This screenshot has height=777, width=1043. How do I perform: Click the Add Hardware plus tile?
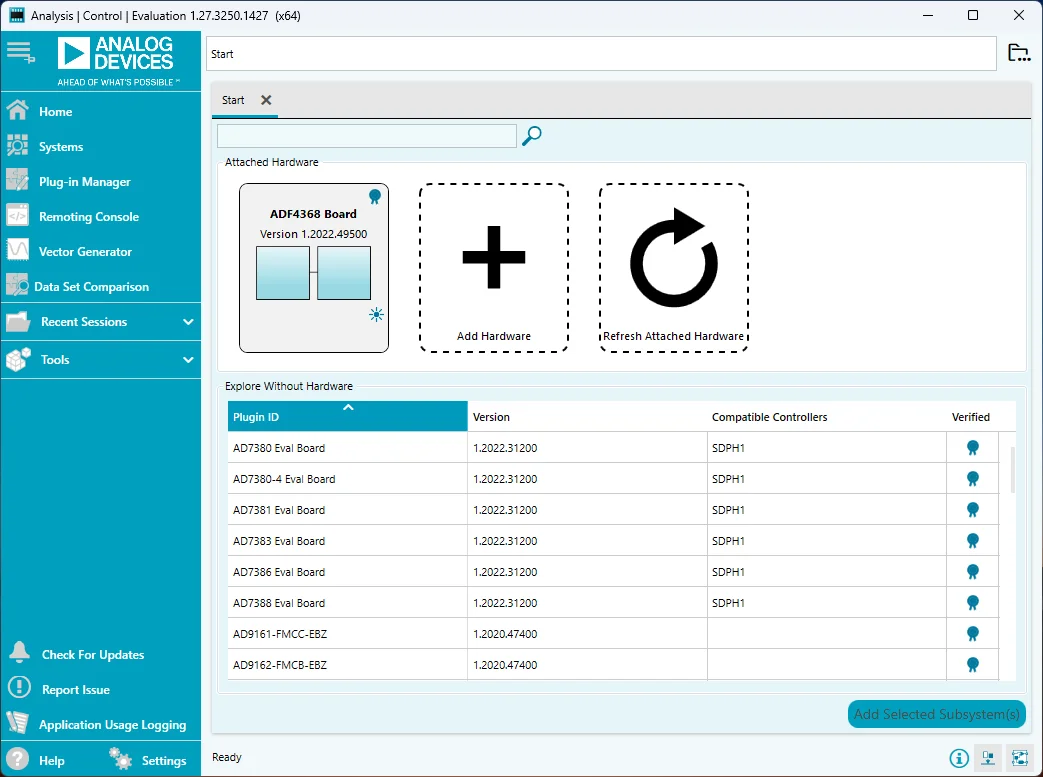pos(494,267)
